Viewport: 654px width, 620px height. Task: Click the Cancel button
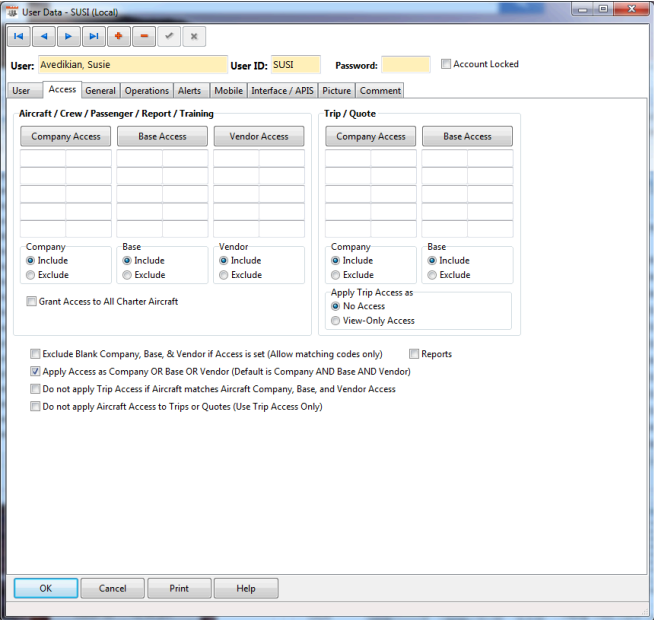coord(113,588)
